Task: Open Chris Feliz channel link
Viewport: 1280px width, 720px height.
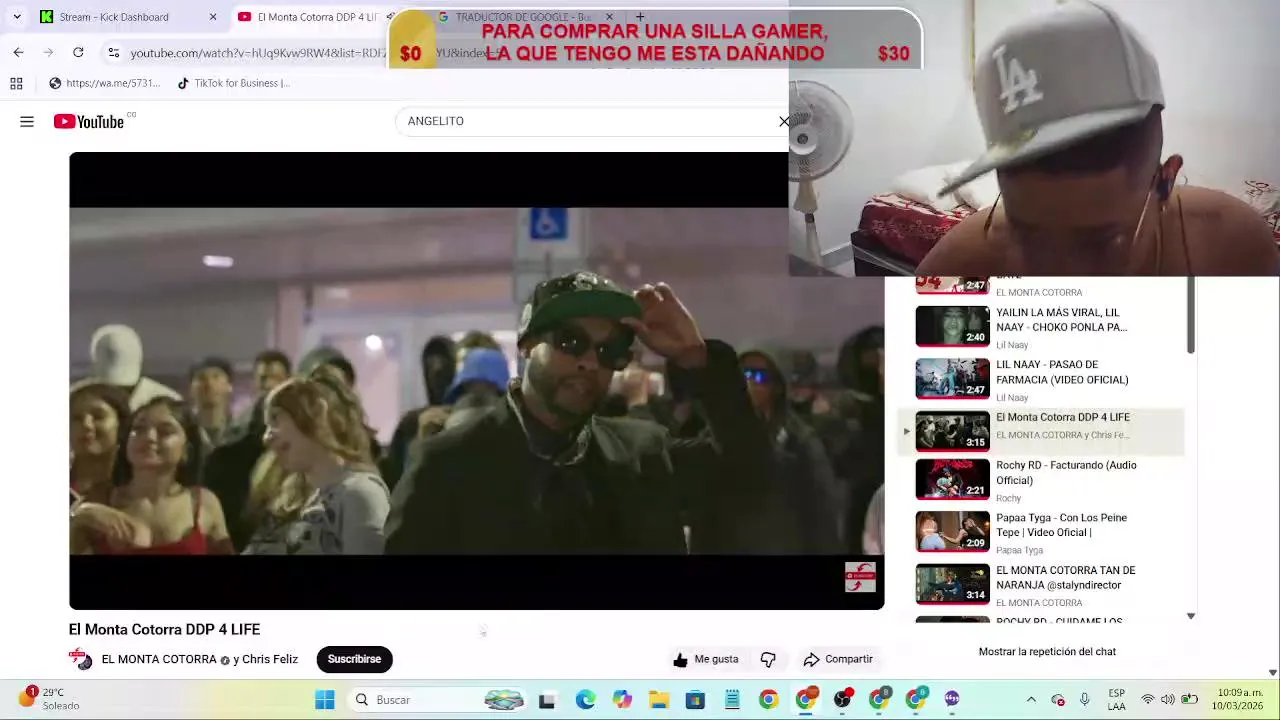Action: 270,659
